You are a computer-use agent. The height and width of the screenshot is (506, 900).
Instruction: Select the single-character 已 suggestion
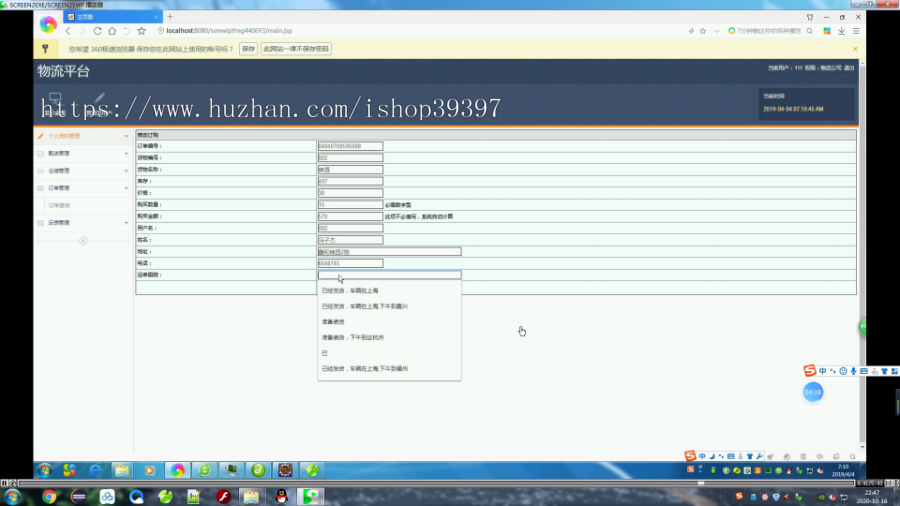coord(389,353)
